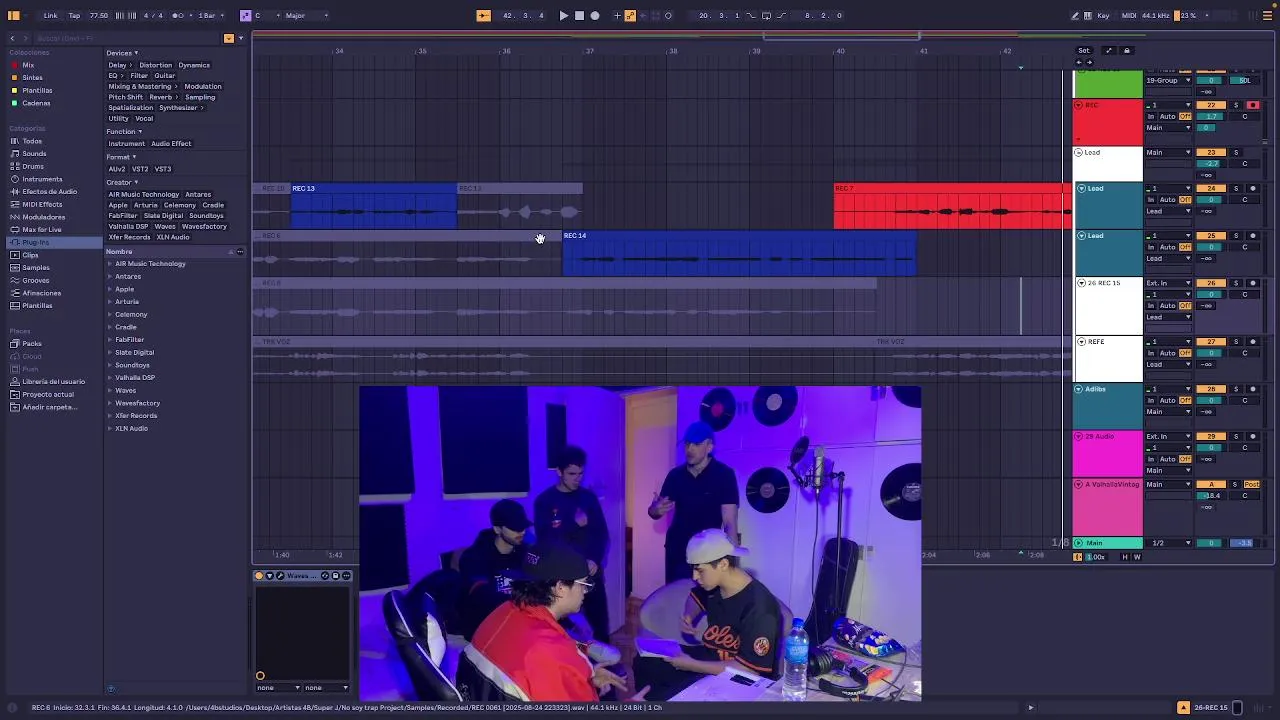Click the 44.1 kHz sample rate indicator

click(1156, 15)
